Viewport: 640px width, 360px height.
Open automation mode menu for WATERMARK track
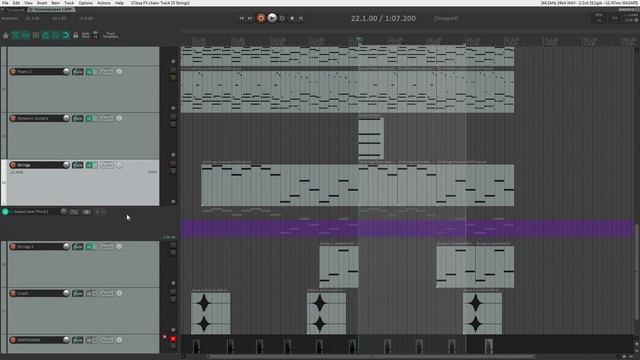[107, 340]
